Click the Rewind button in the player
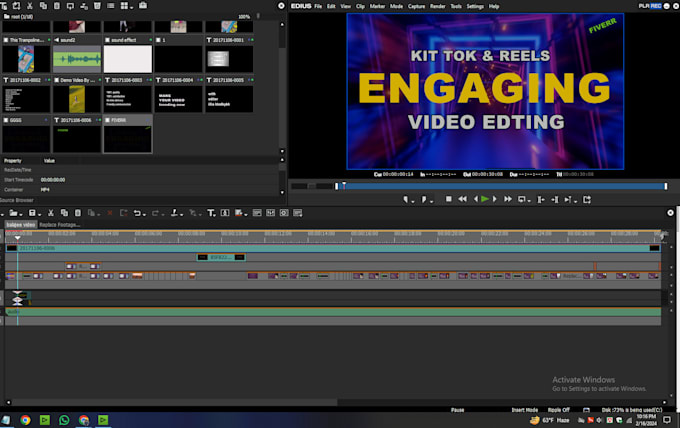 (461, 199)
